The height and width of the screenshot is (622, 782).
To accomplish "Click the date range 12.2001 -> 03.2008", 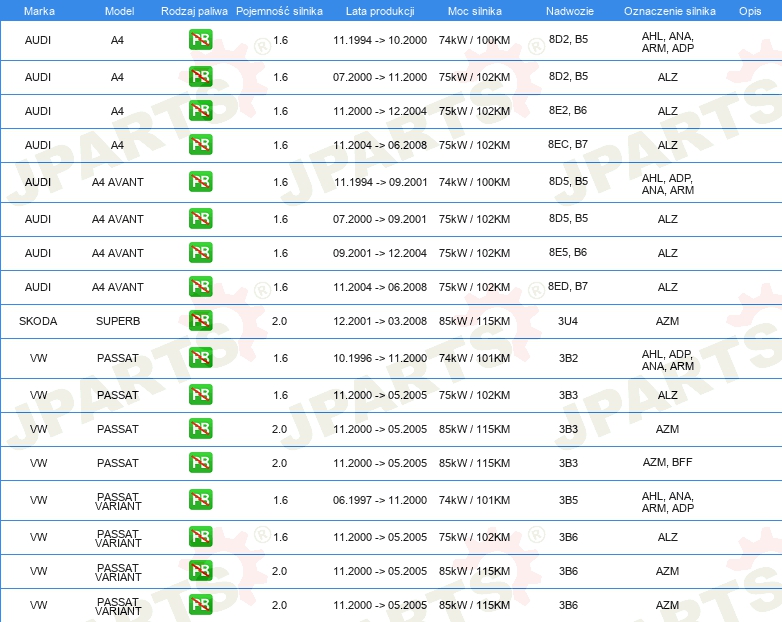I will pyautogui.click(x=380, y=321).
